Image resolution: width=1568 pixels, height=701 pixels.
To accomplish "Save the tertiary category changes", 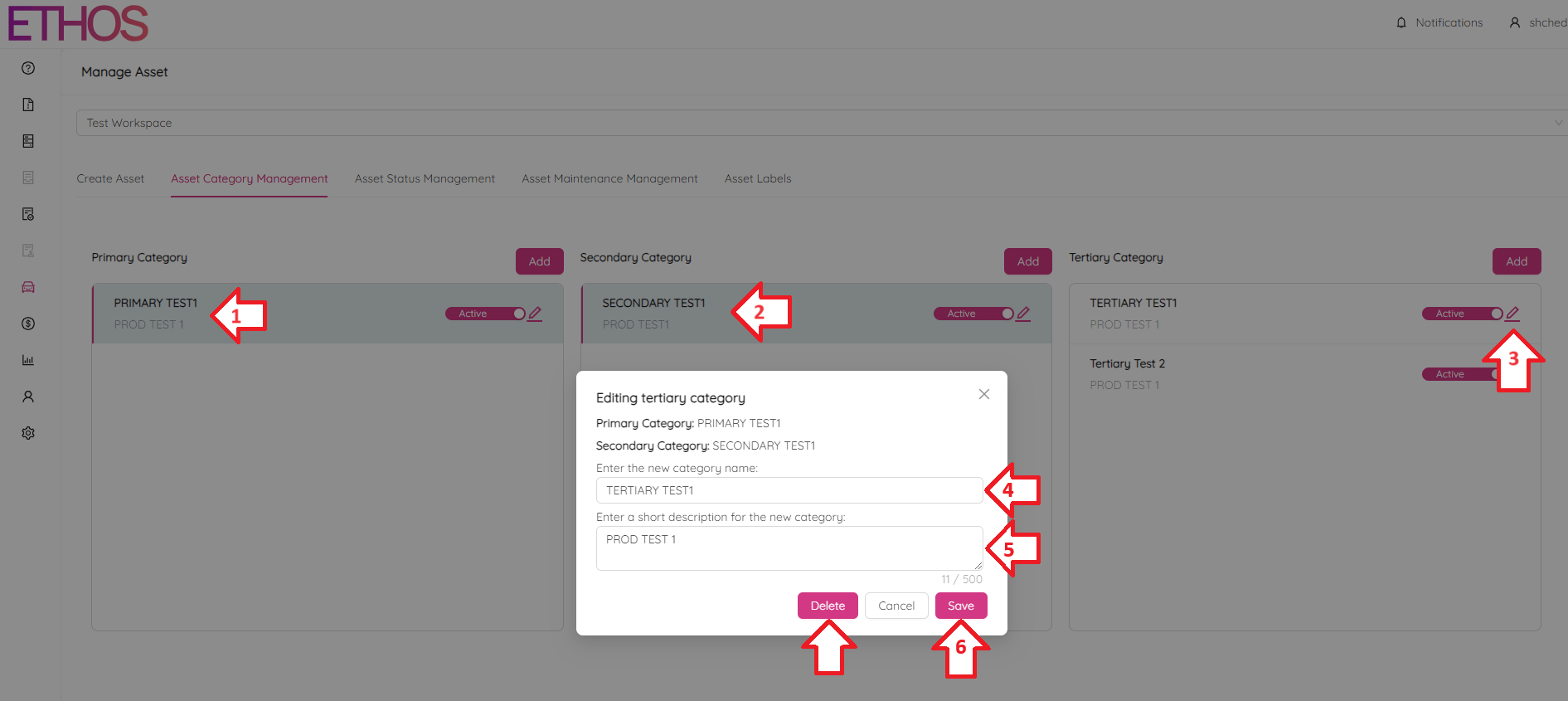I will coord(961,606).
